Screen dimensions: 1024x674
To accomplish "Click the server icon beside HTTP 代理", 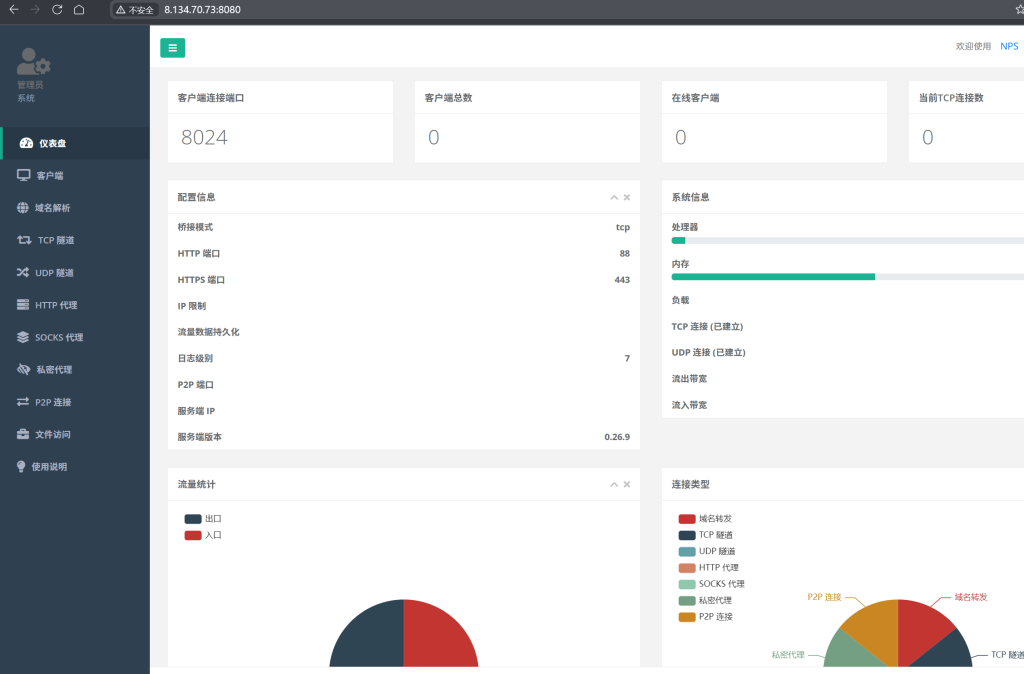I will point(24,305).
